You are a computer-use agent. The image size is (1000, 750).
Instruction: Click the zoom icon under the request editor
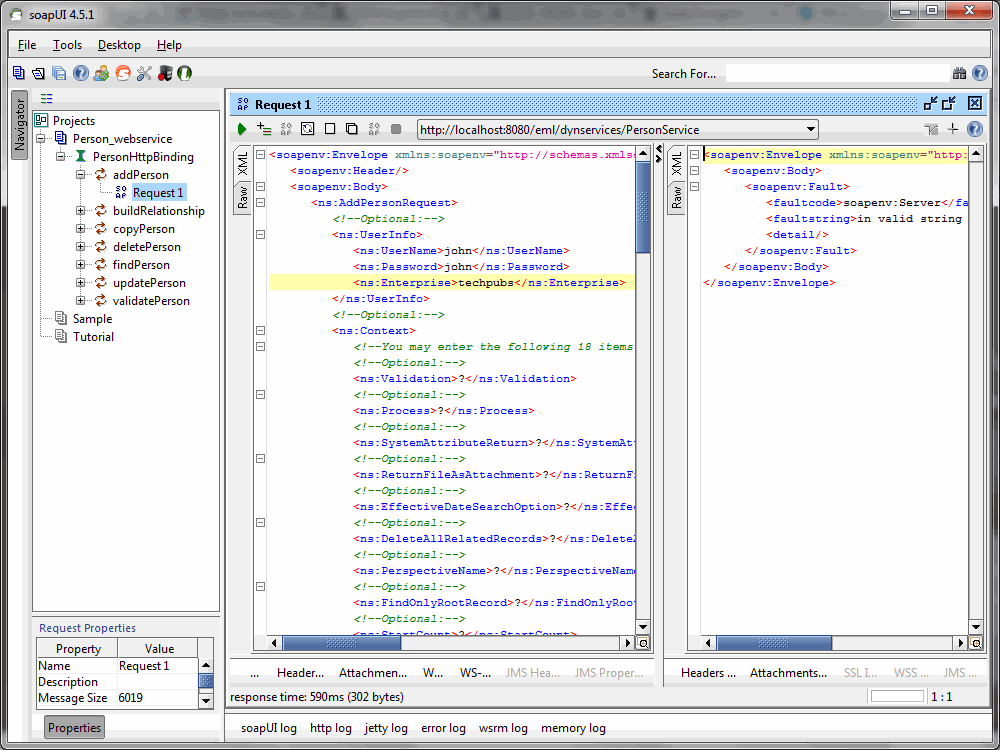(643, 643)
